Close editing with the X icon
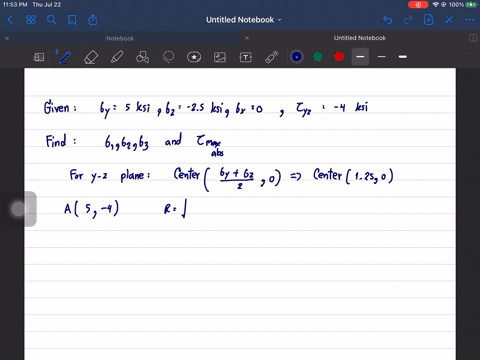 [x=449, y=20]
